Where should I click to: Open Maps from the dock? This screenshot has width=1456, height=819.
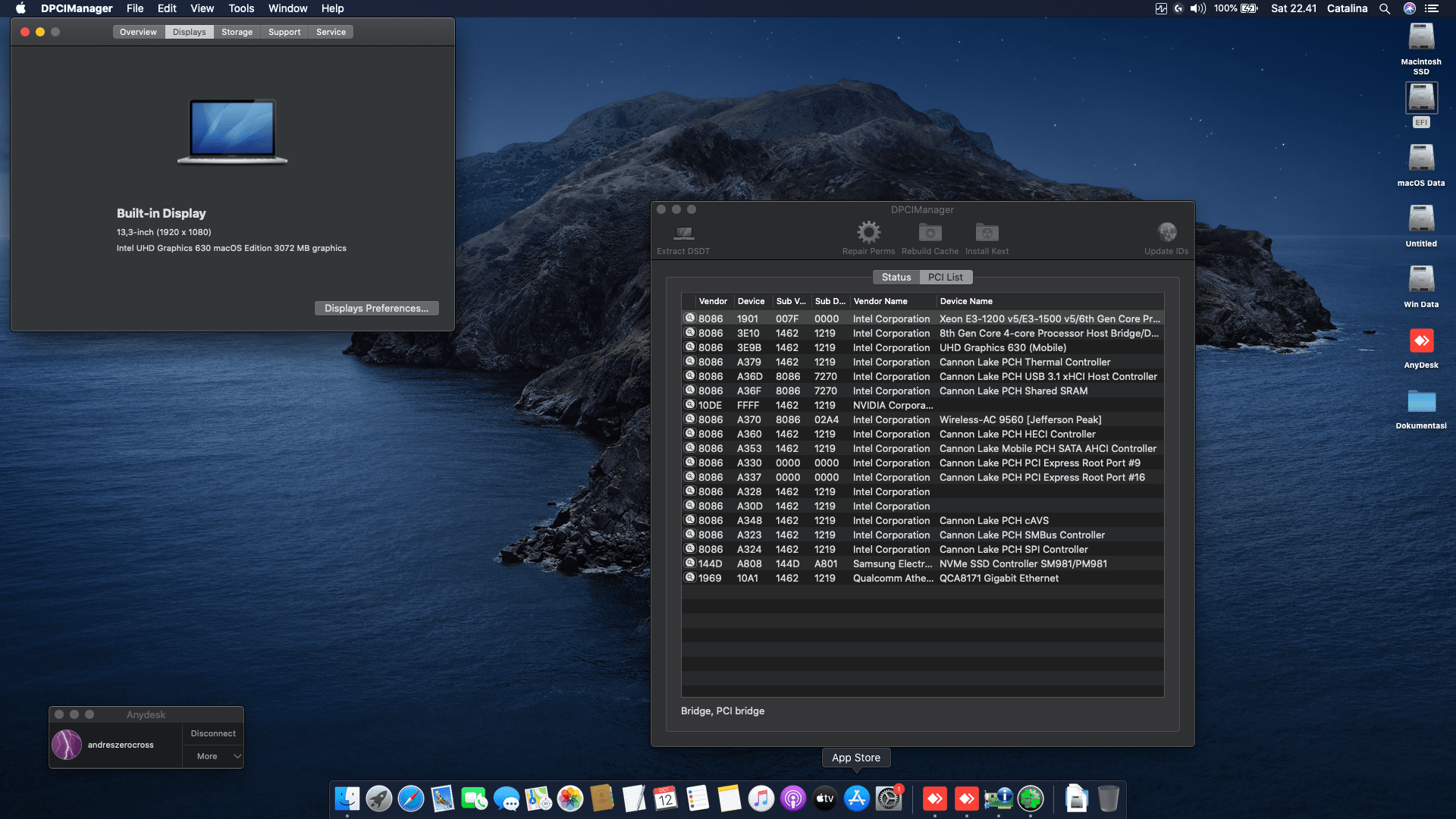(538, 799)
